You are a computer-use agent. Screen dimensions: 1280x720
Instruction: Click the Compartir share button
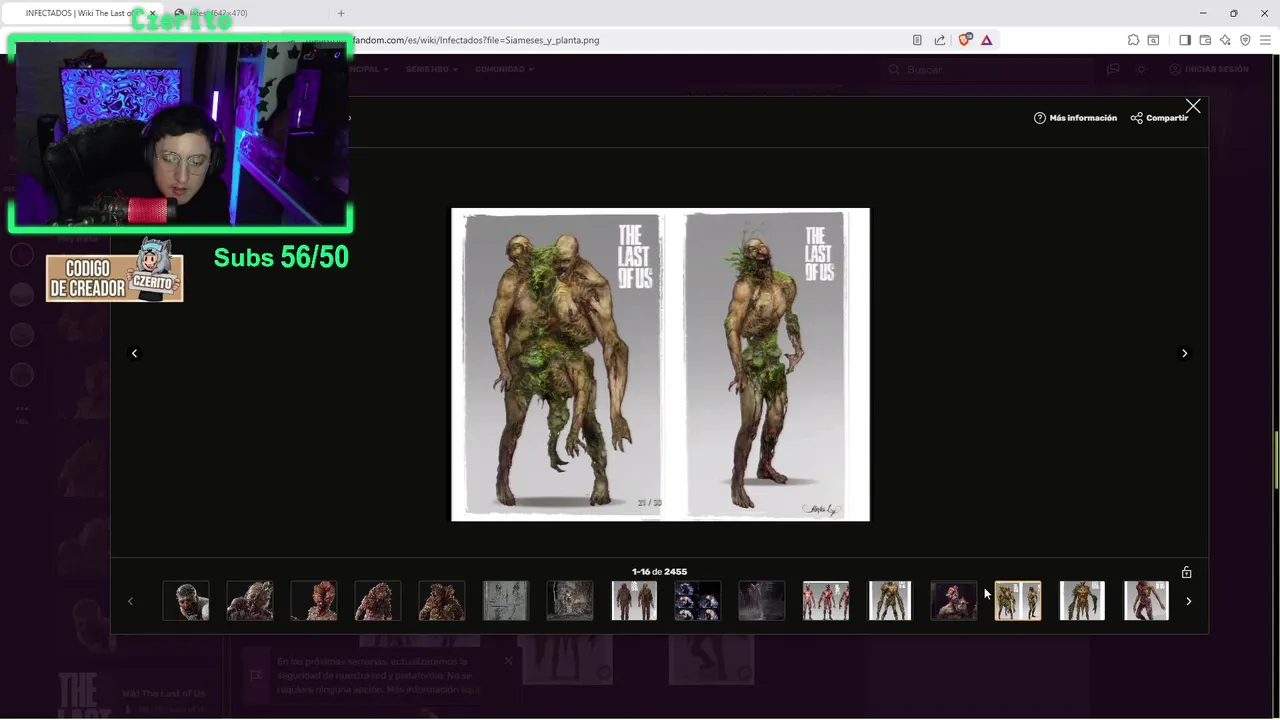(x=1159, y=118)
